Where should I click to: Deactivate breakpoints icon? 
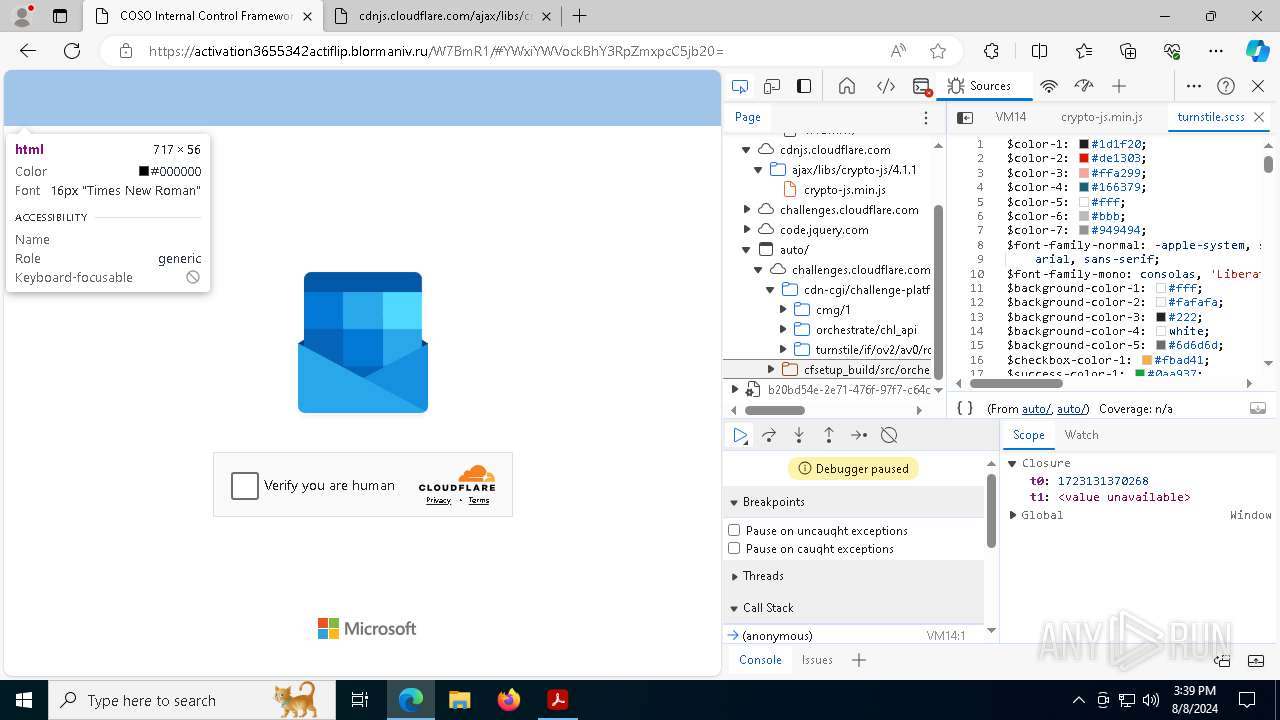(x=889, y=435)
